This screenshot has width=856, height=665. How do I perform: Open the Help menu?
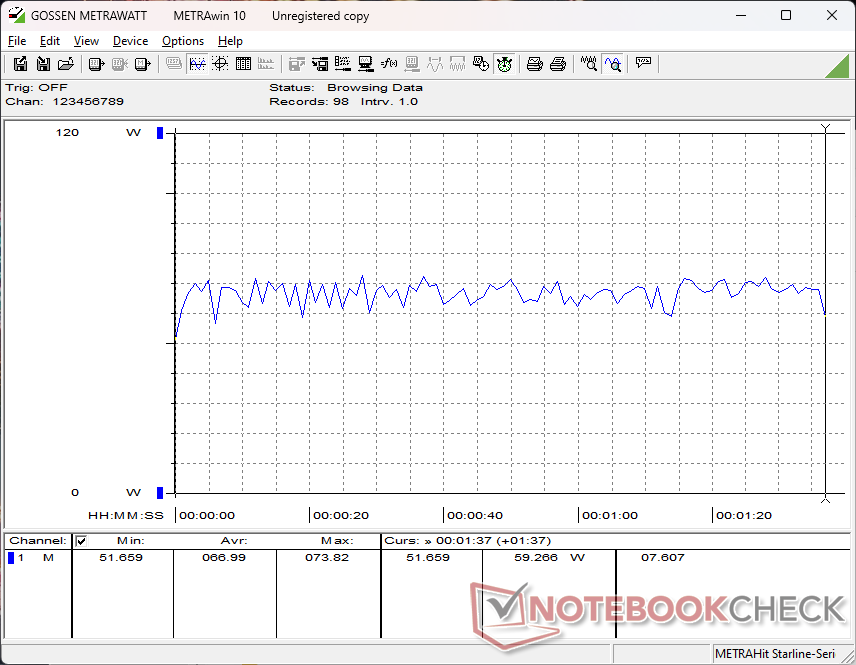(x=230, y=41)
